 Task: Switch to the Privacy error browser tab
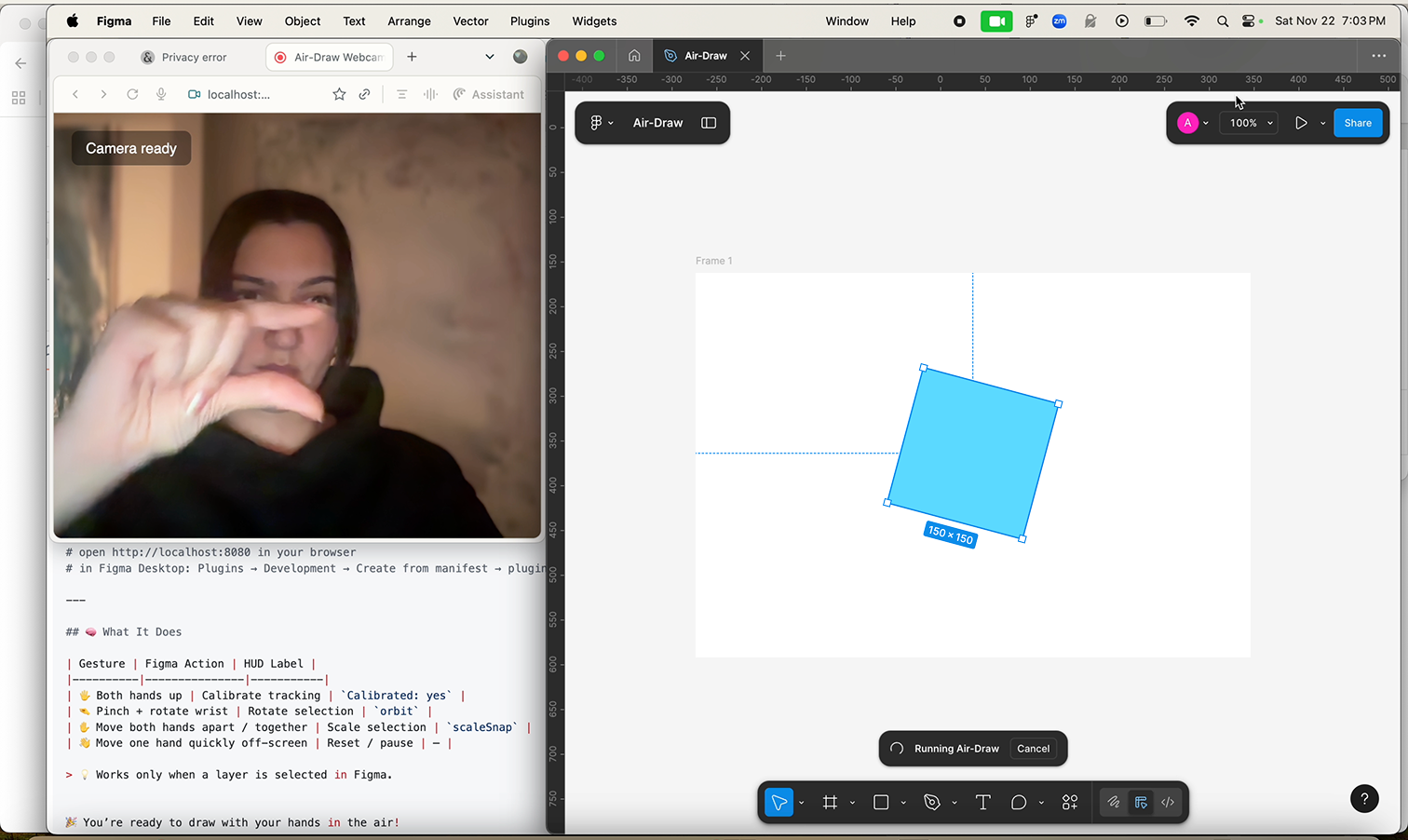184,57
